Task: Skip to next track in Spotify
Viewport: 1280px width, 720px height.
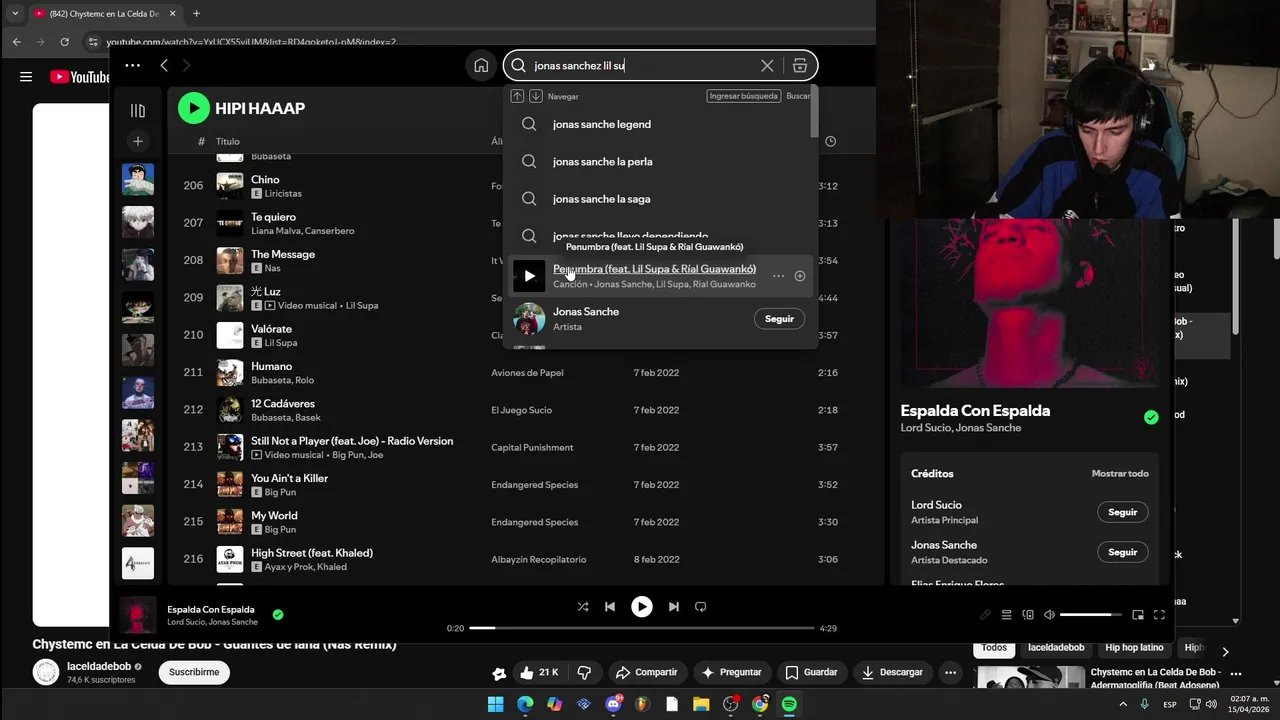Action: tap(674, 606)
